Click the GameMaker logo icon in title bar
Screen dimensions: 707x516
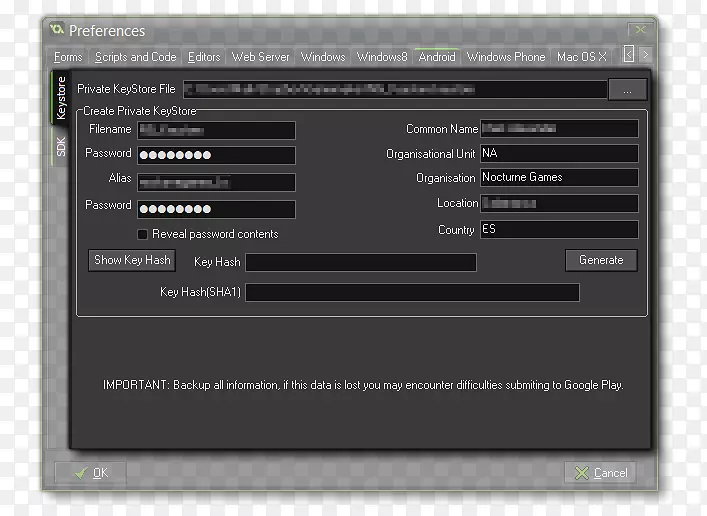tap(57, 30)
